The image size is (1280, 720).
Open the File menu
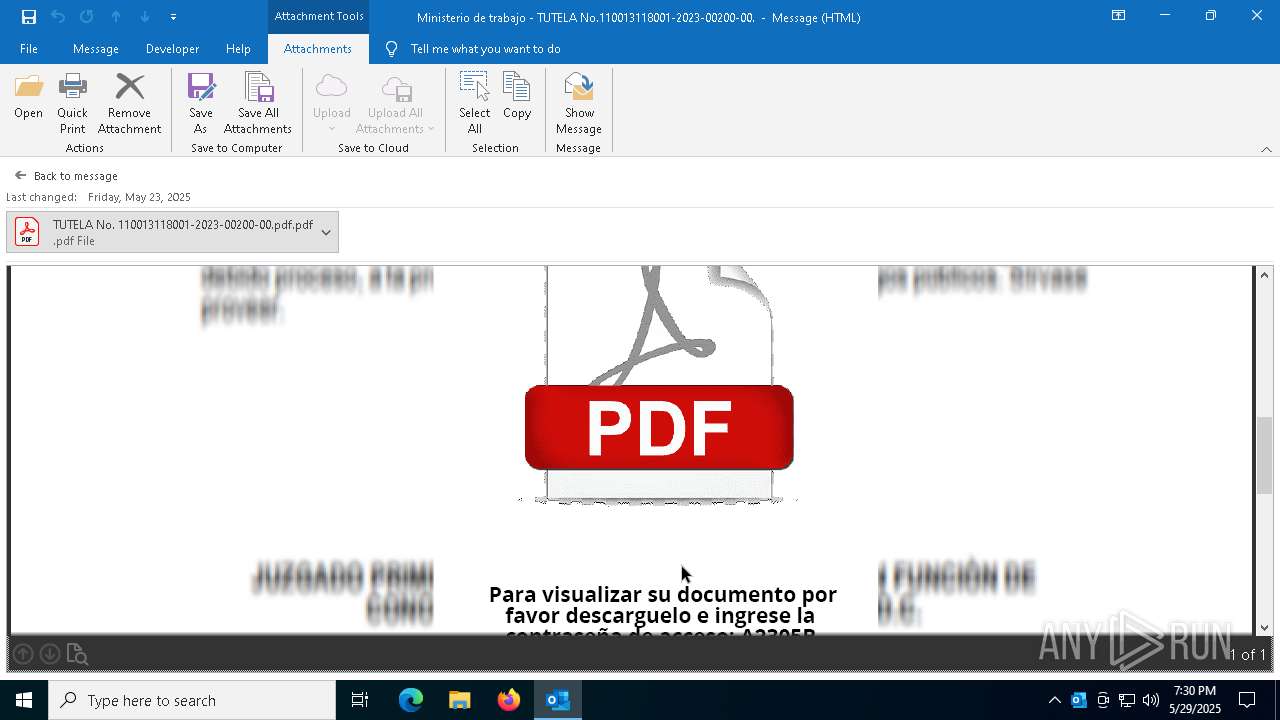coord(29,48)
